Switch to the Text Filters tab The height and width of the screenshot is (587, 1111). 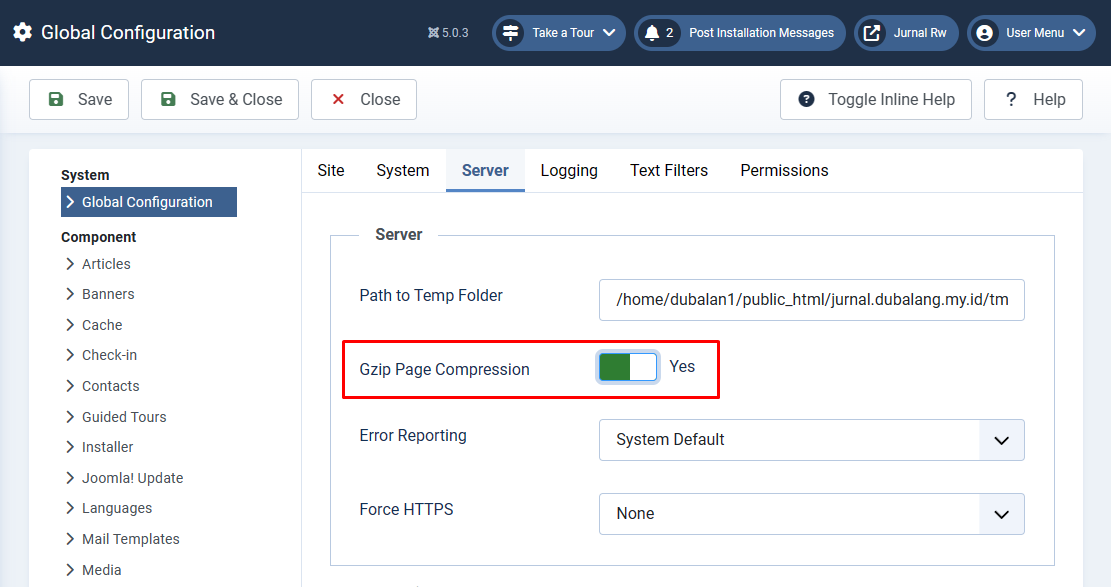pyautogui.click(x=669, y=171)
